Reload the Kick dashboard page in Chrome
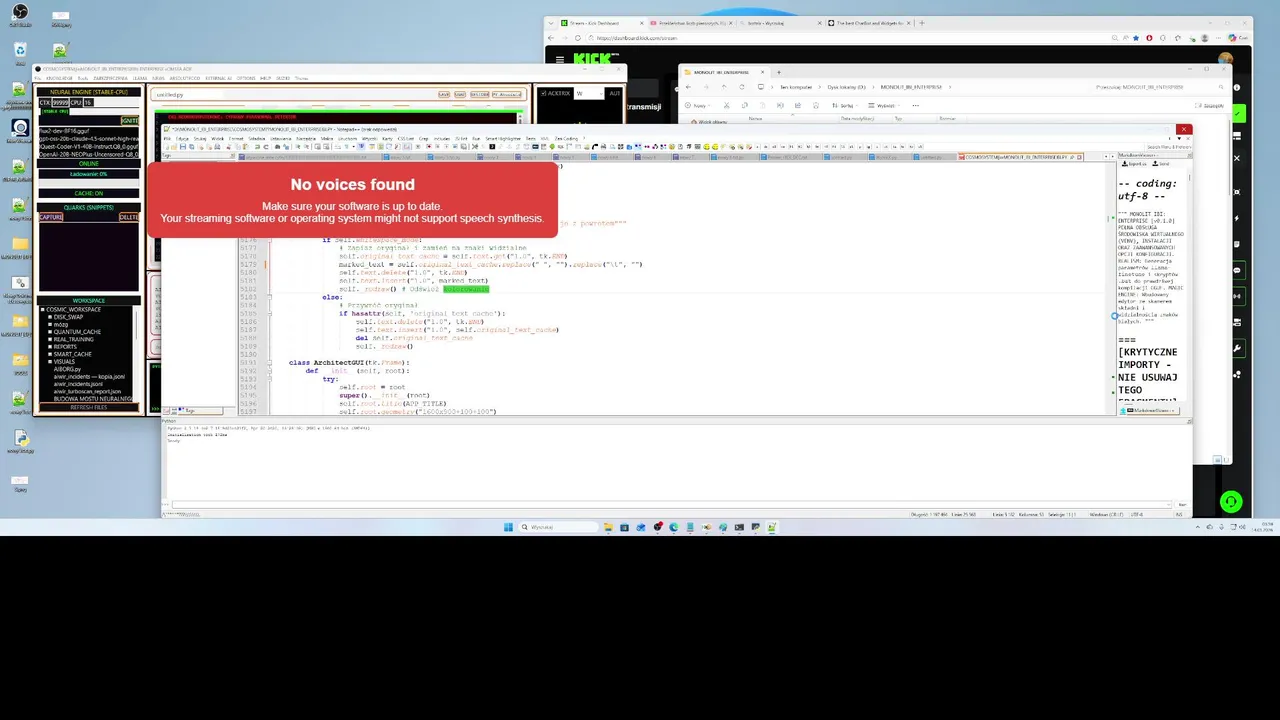Image resolution: width=1280 pixels, height=720 pixels. coord(578,37)
